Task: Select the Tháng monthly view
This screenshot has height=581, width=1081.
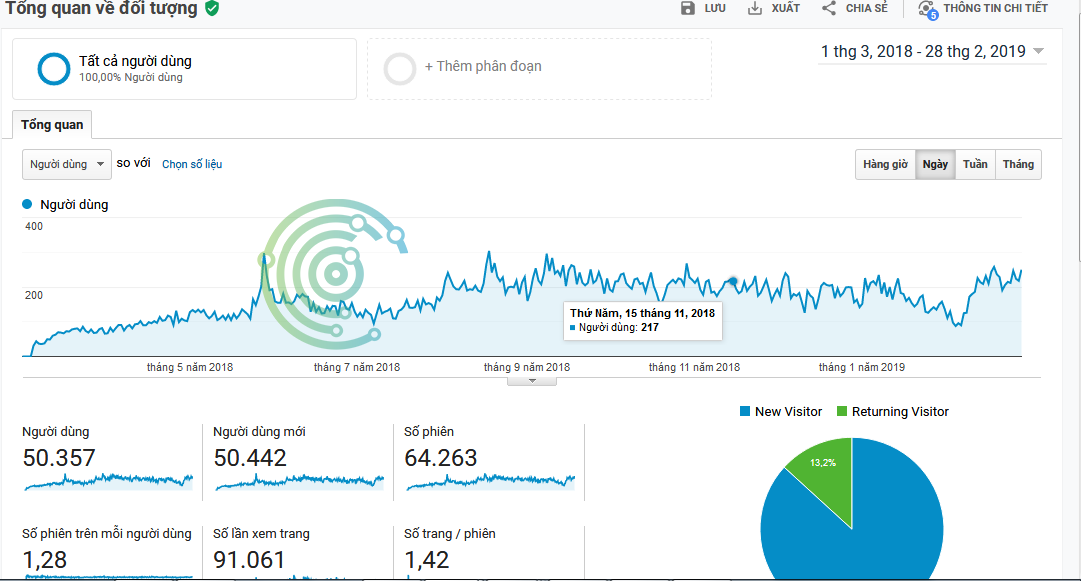Action: coord(1018,164)
